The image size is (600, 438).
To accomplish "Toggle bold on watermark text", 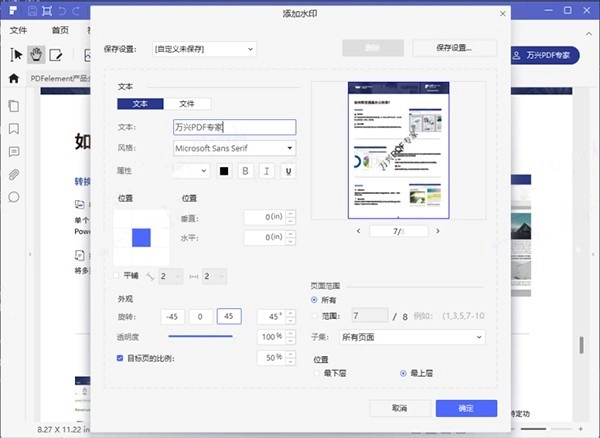I will (245, 171).
